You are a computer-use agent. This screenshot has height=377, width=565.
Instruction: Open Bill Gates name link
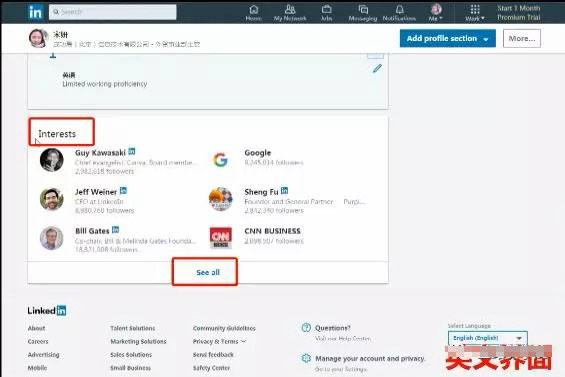(92, 231)
